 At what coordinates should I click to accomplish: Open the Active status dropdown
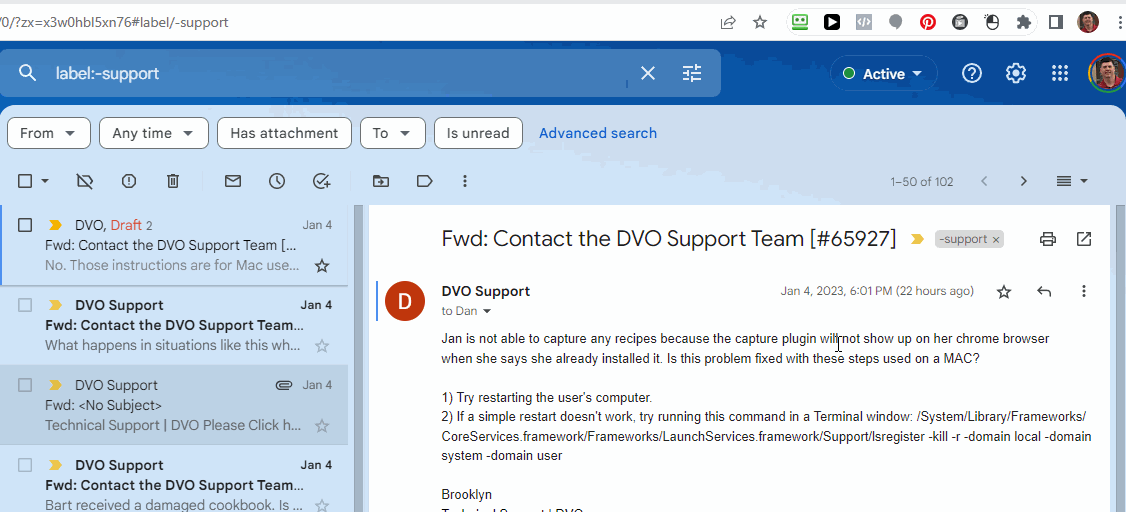883,74
